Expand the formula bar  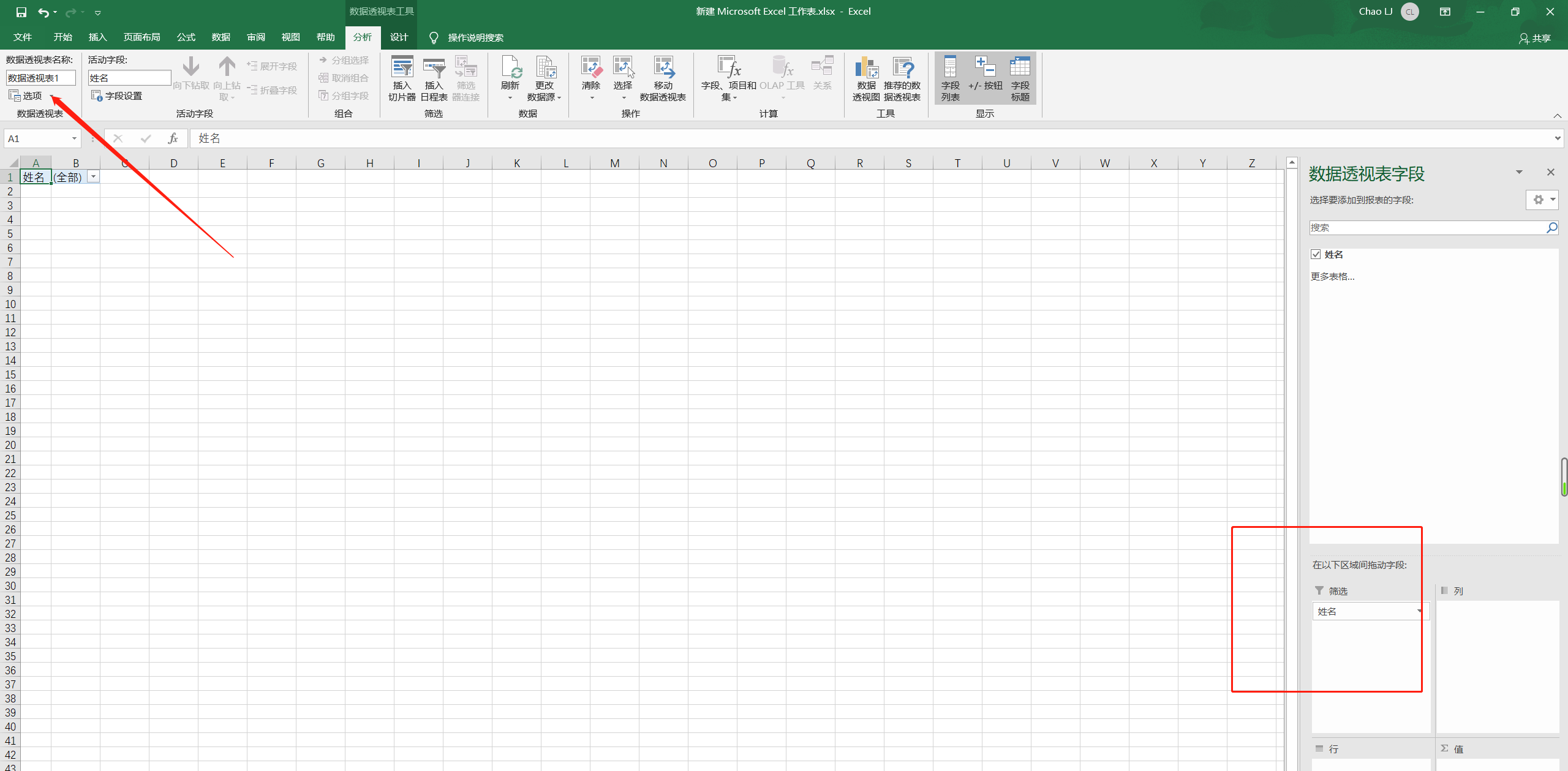[x=1558, y=138]
